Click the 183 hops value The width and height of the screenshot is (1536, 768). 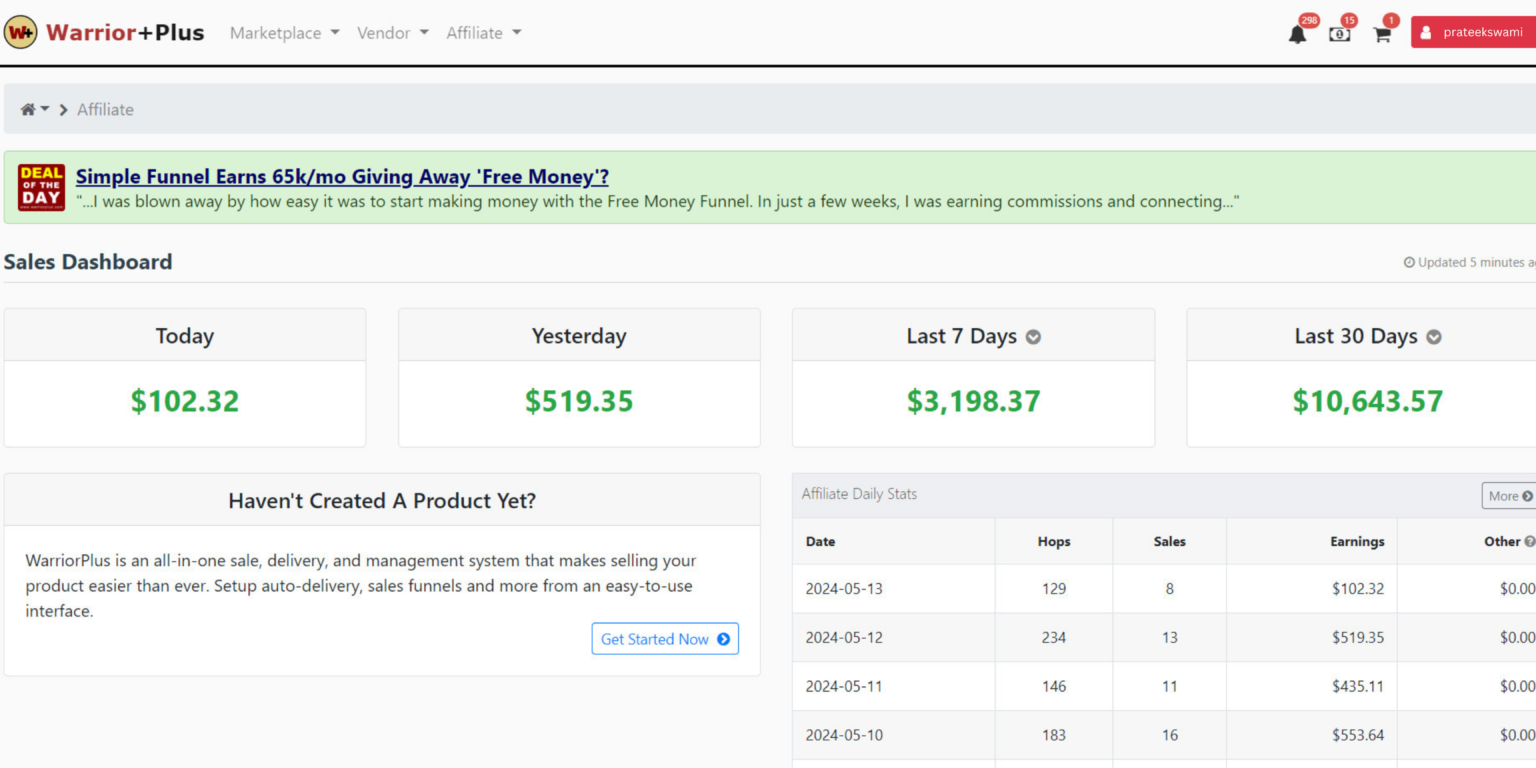pos(1054,736)
